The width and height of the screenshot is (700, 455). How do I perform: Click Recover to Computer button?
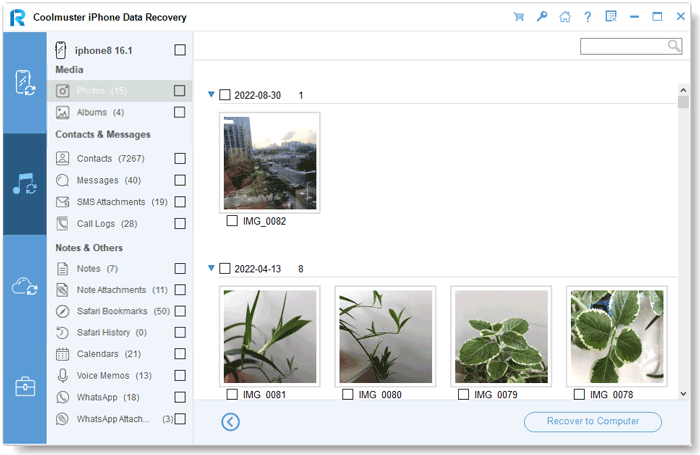click(593, 422)
